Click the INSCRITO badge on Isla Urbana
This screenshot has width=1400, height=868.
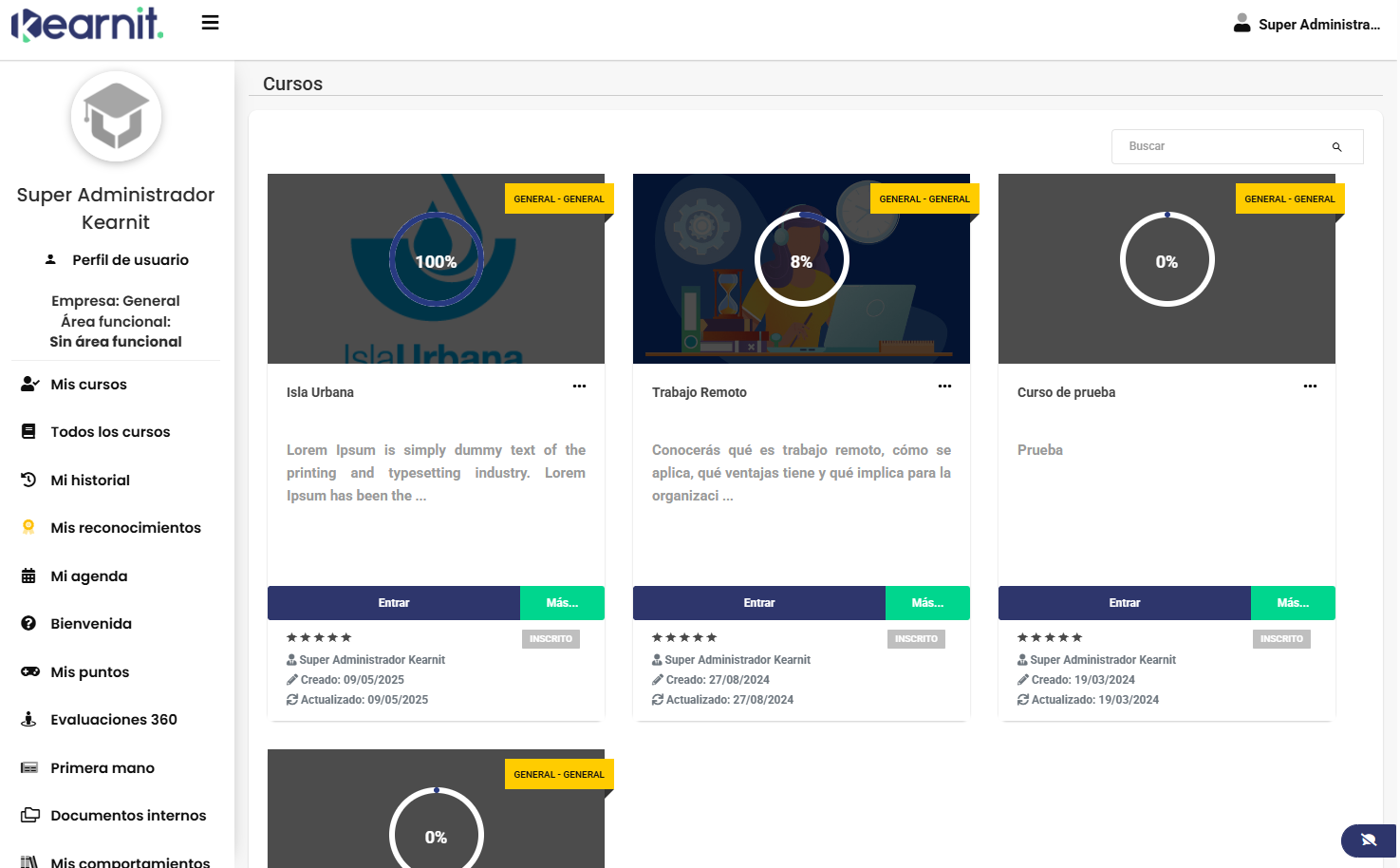[551, 639]
